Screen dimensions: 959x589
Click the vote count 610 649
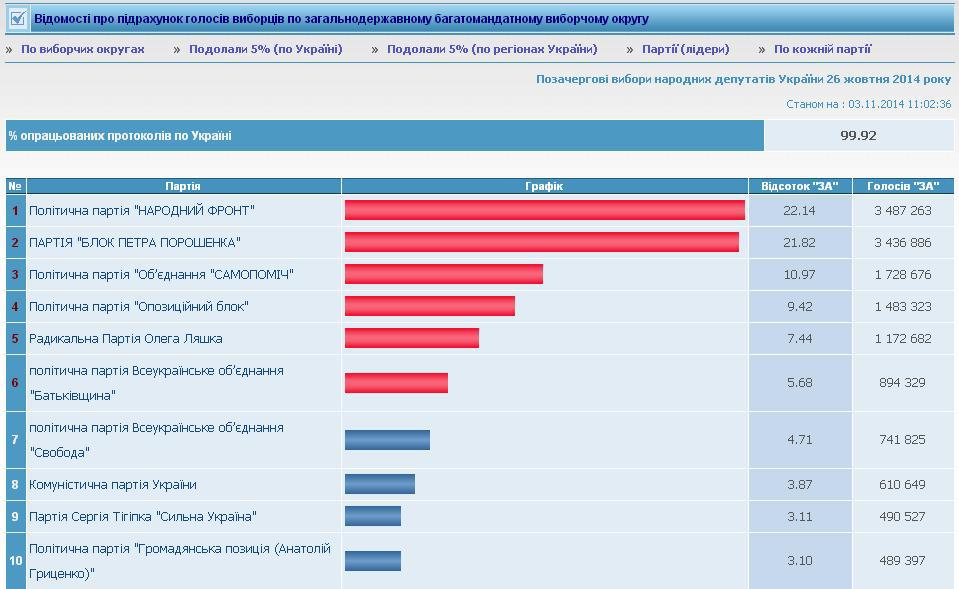click(x=903, y=484)
